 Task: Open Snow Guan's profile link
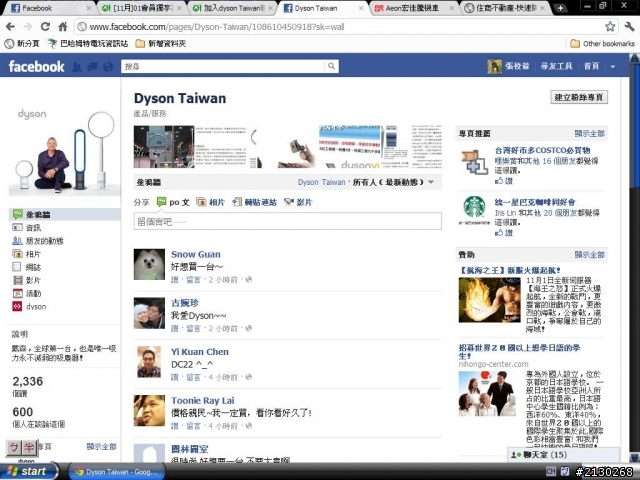[x=196, y=254]
